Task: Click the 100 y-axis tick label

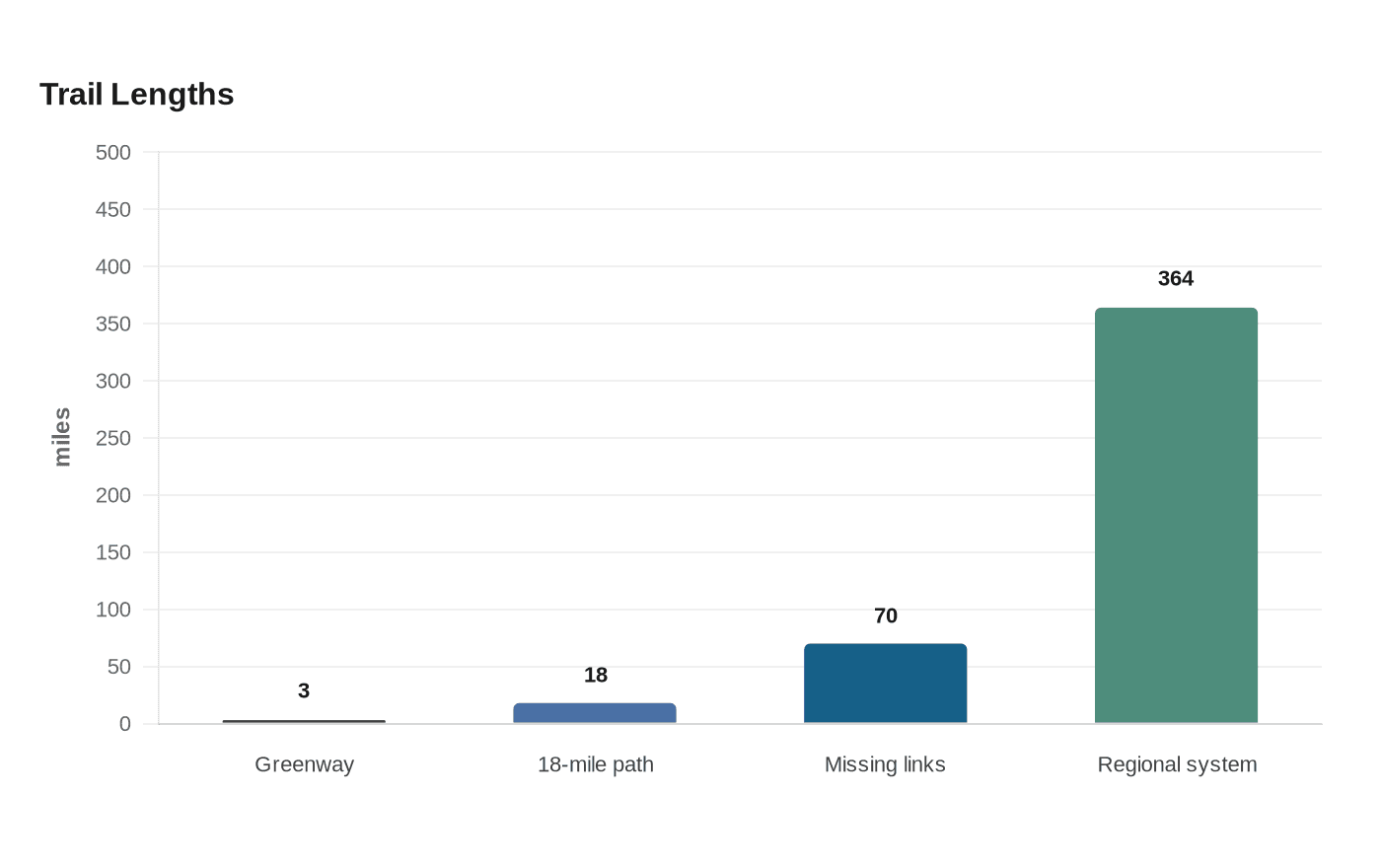Action: click(x=113, y=611)
